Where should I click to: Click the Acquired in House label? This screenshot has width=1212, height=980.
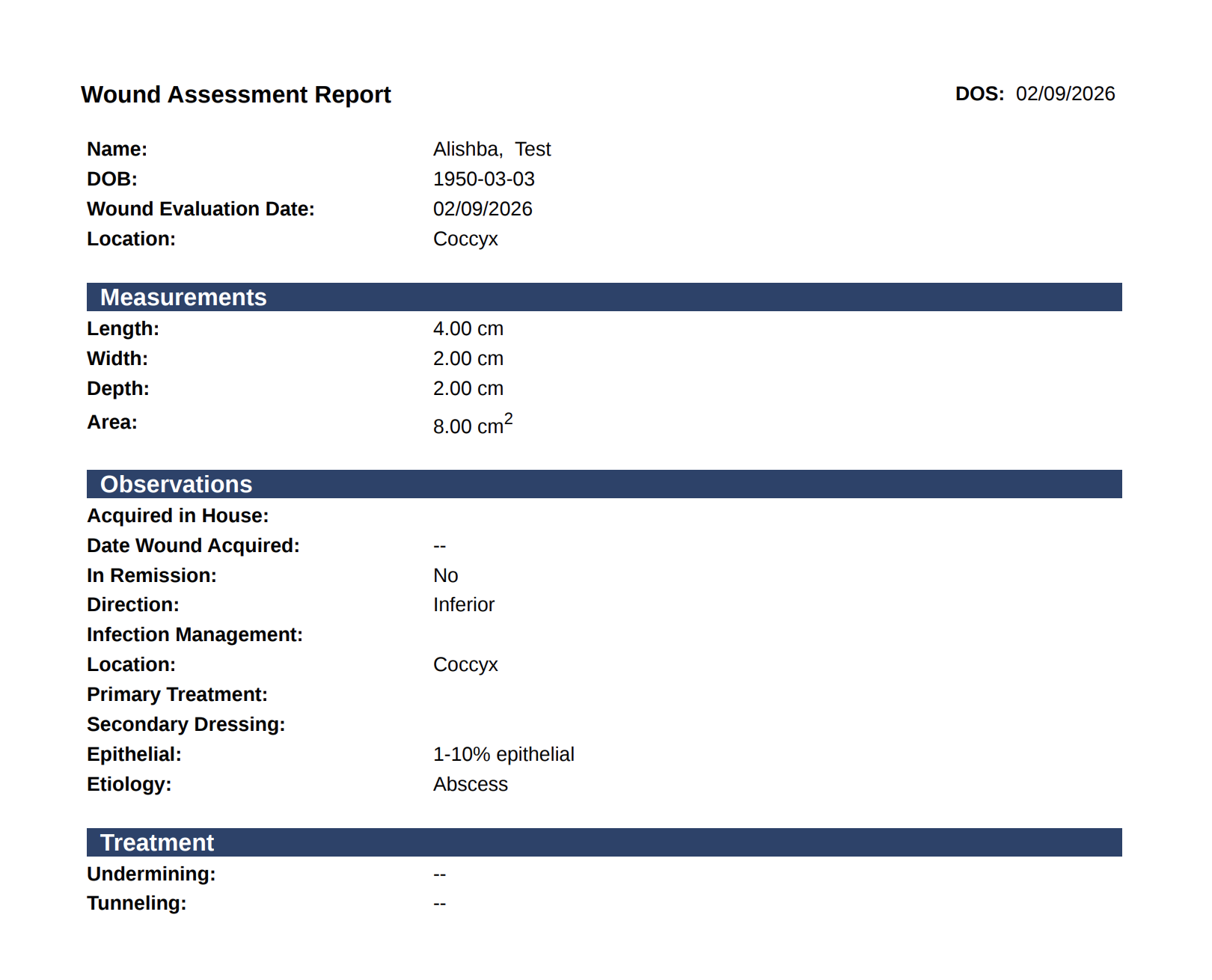[178, 515]
